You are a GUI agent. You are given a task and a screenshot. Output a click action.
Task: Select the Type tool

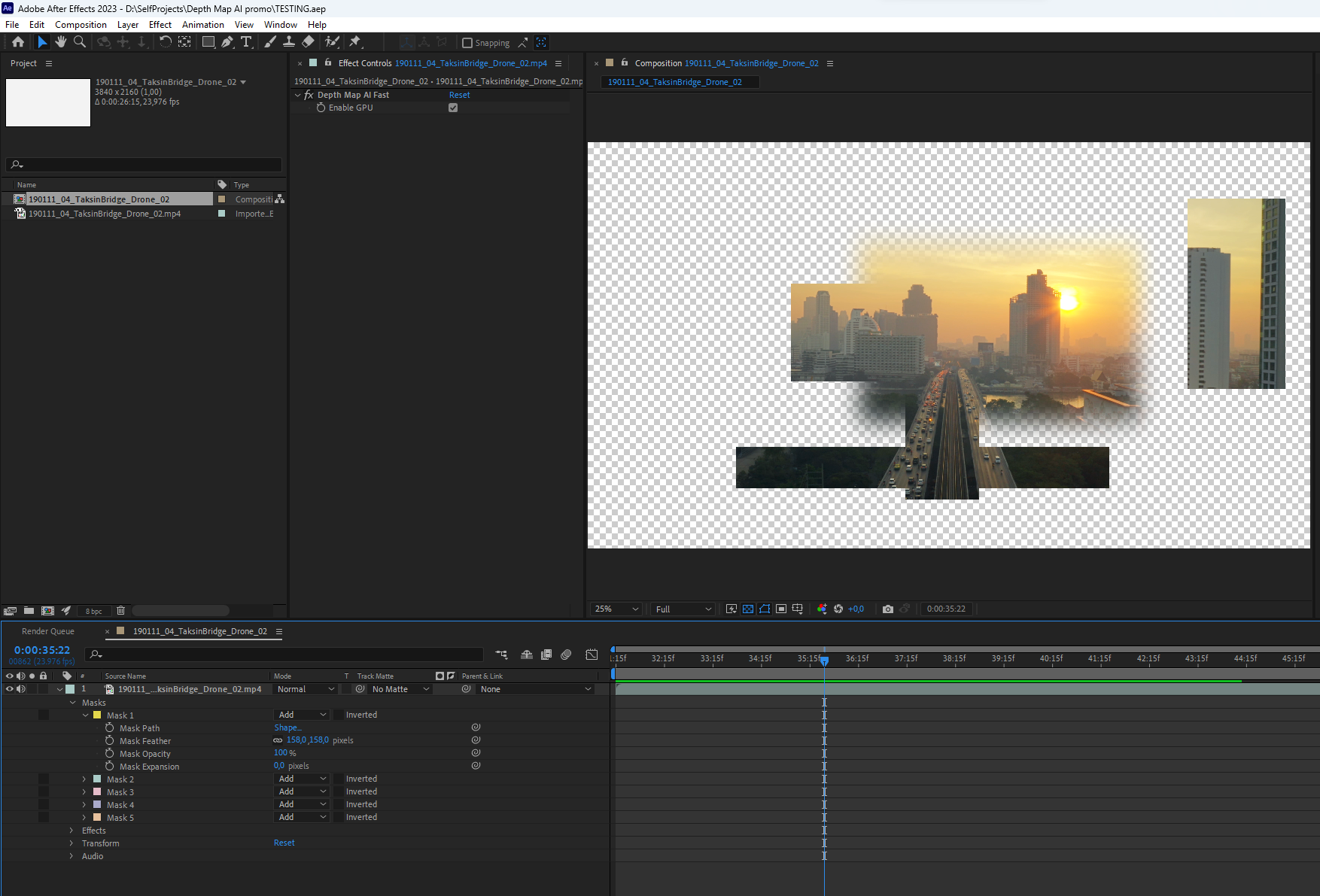(247, 42)
